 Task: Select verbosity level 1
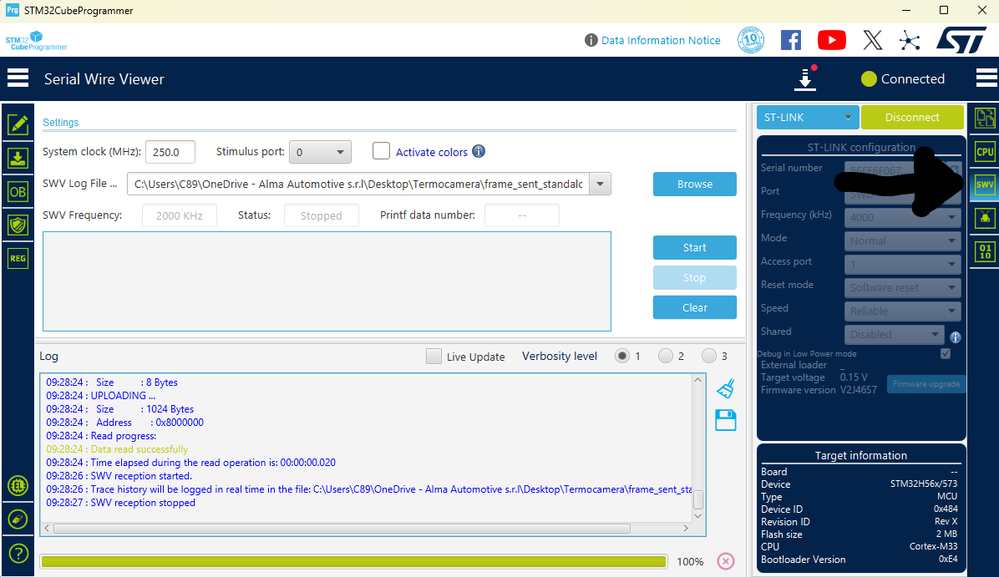point(622,356)
